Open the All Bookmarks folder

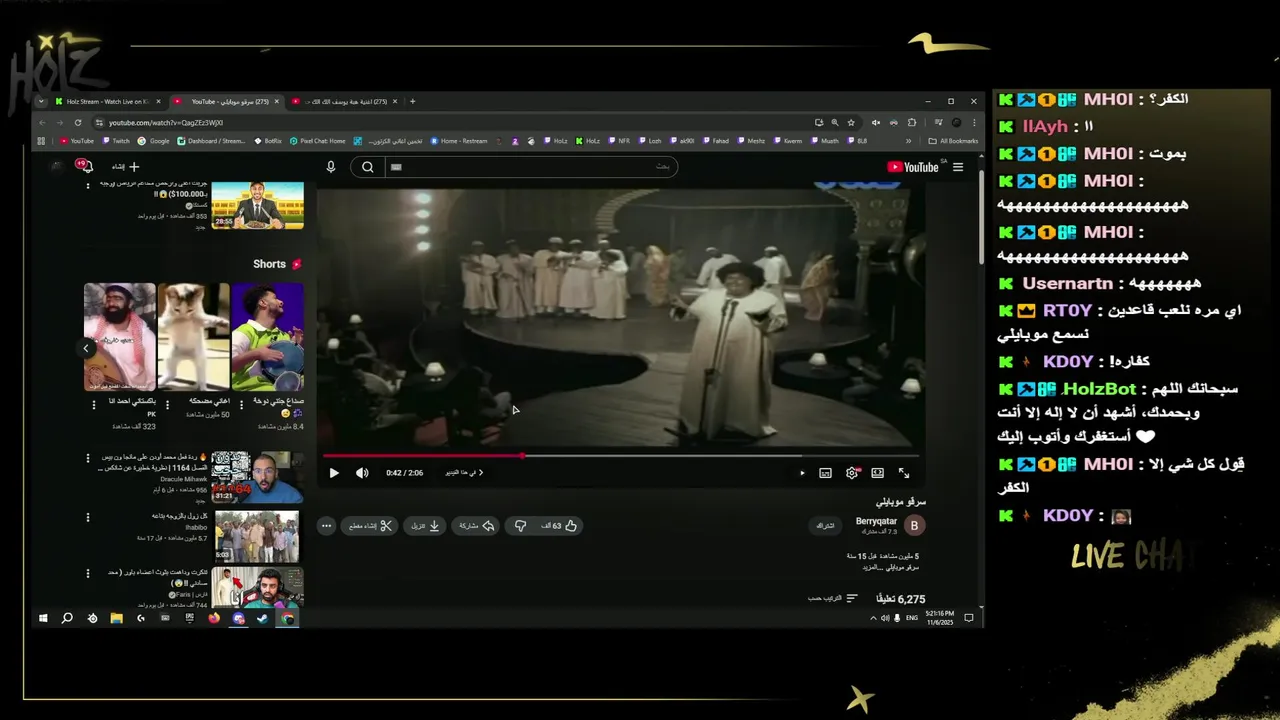click(x=953, y=141)
